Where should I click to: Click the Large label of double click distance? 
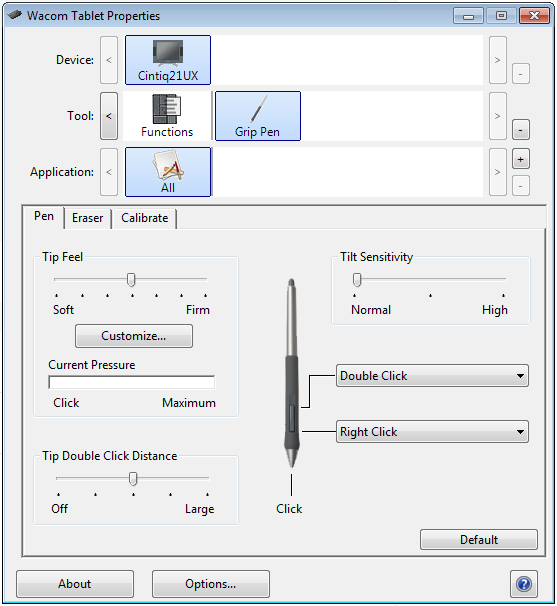[x=199, y=509]
